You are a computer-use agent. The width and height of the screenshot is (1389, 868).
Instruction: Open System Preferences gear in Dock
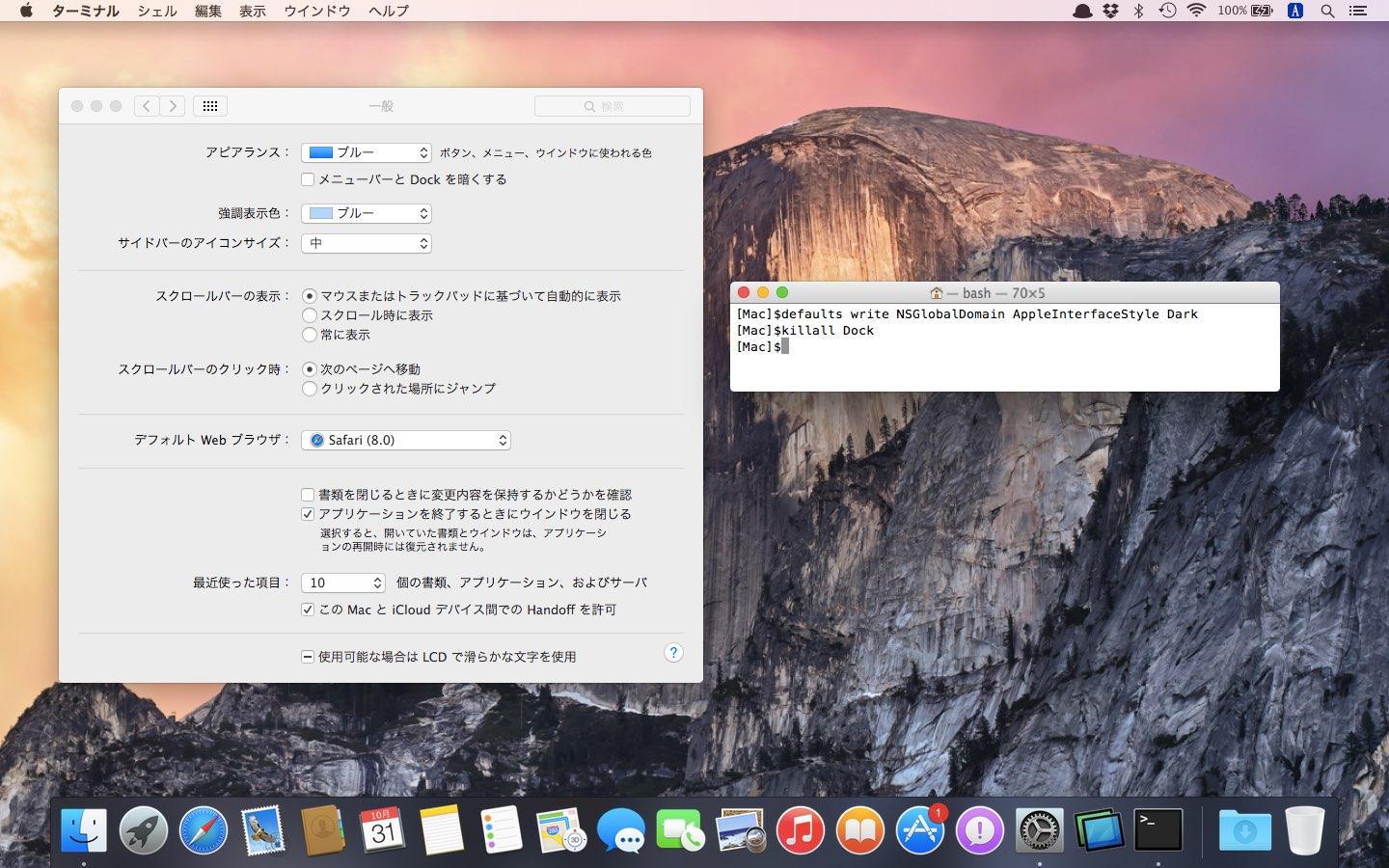point(1040,829)
